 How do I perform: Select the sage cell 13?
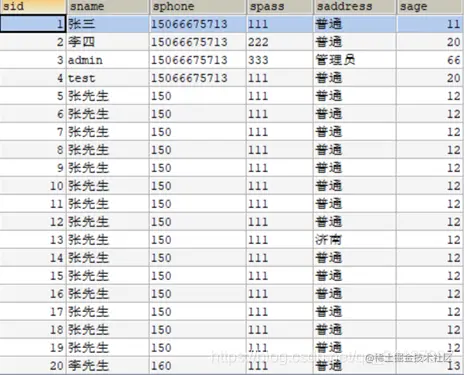(430, 366)
